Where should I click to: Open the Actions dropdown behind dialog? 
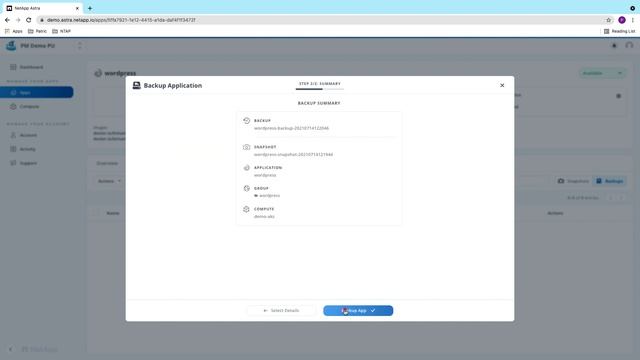tap(109, 181)
